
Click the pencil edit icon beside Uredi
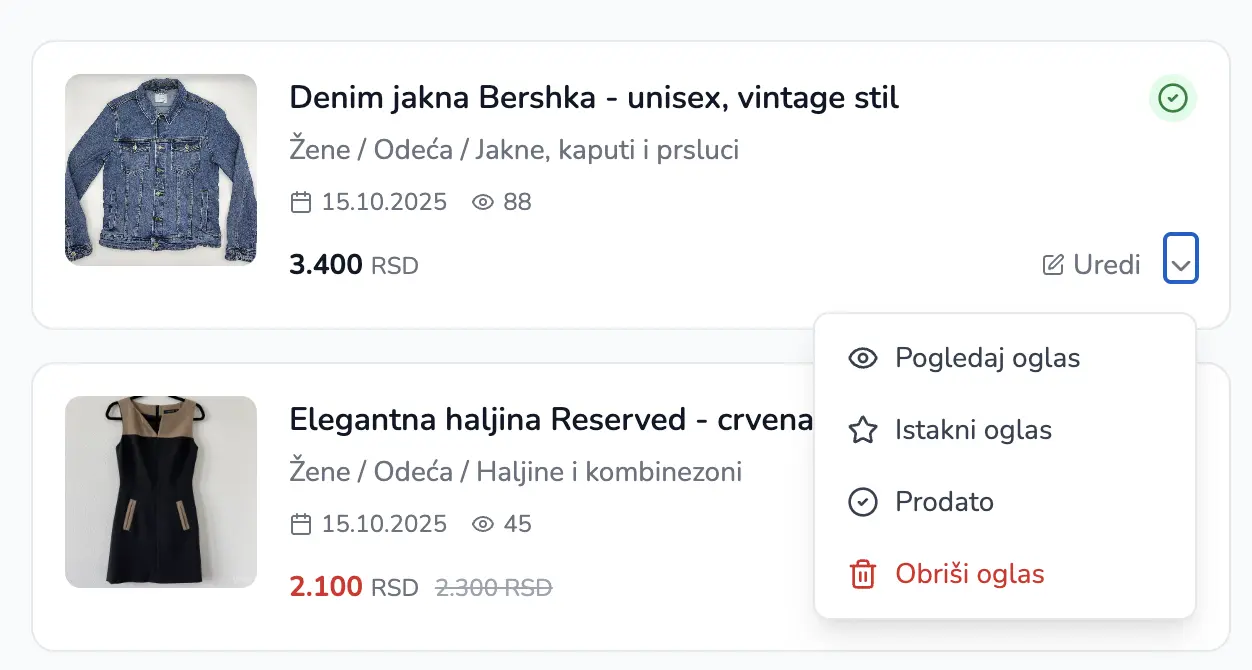pos(1053,265)
